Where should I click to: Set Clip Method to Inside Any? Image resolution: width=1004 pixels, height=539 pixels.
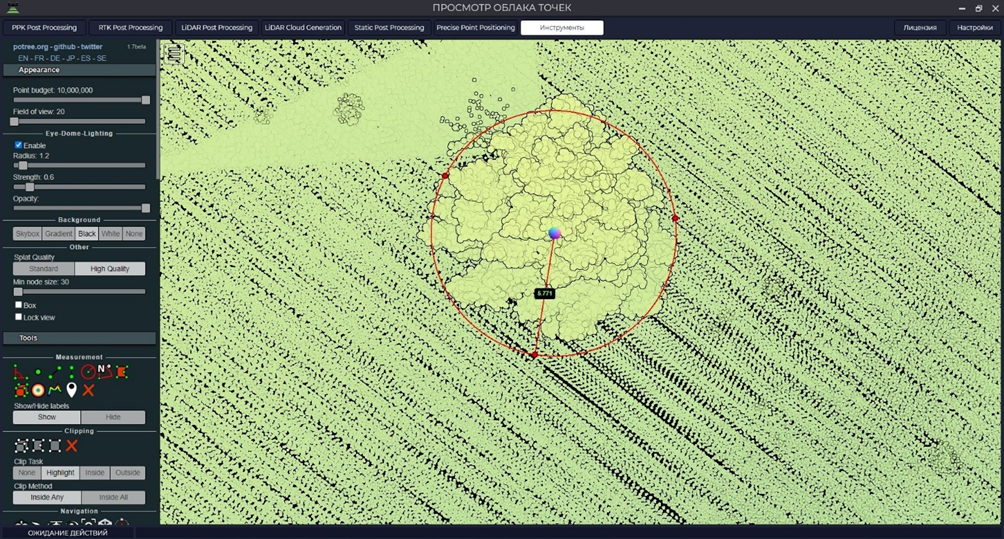47,497
